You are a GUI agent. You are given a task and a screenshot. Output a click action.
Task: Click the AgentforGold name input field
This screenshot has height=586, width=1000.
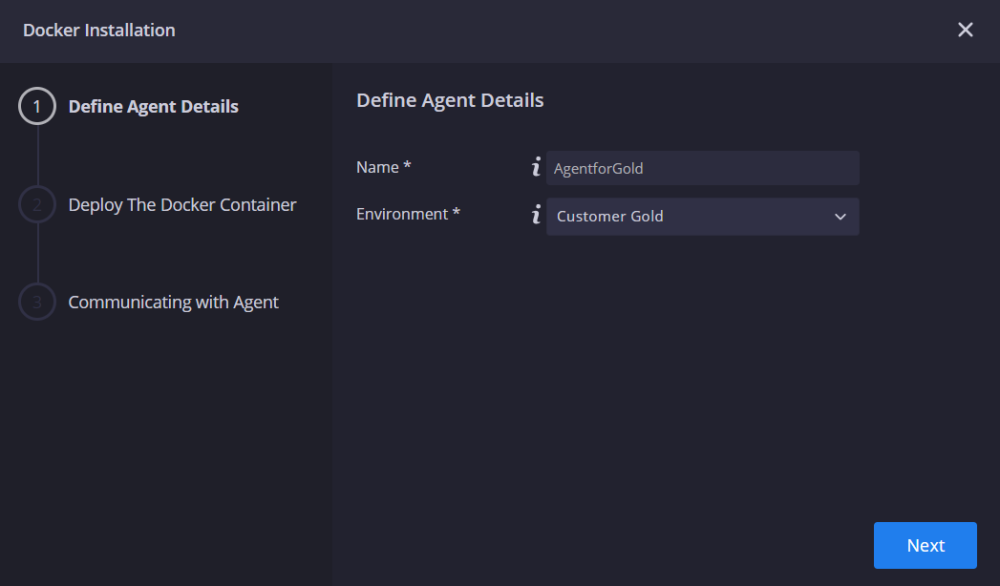click(x=702, y=167)
